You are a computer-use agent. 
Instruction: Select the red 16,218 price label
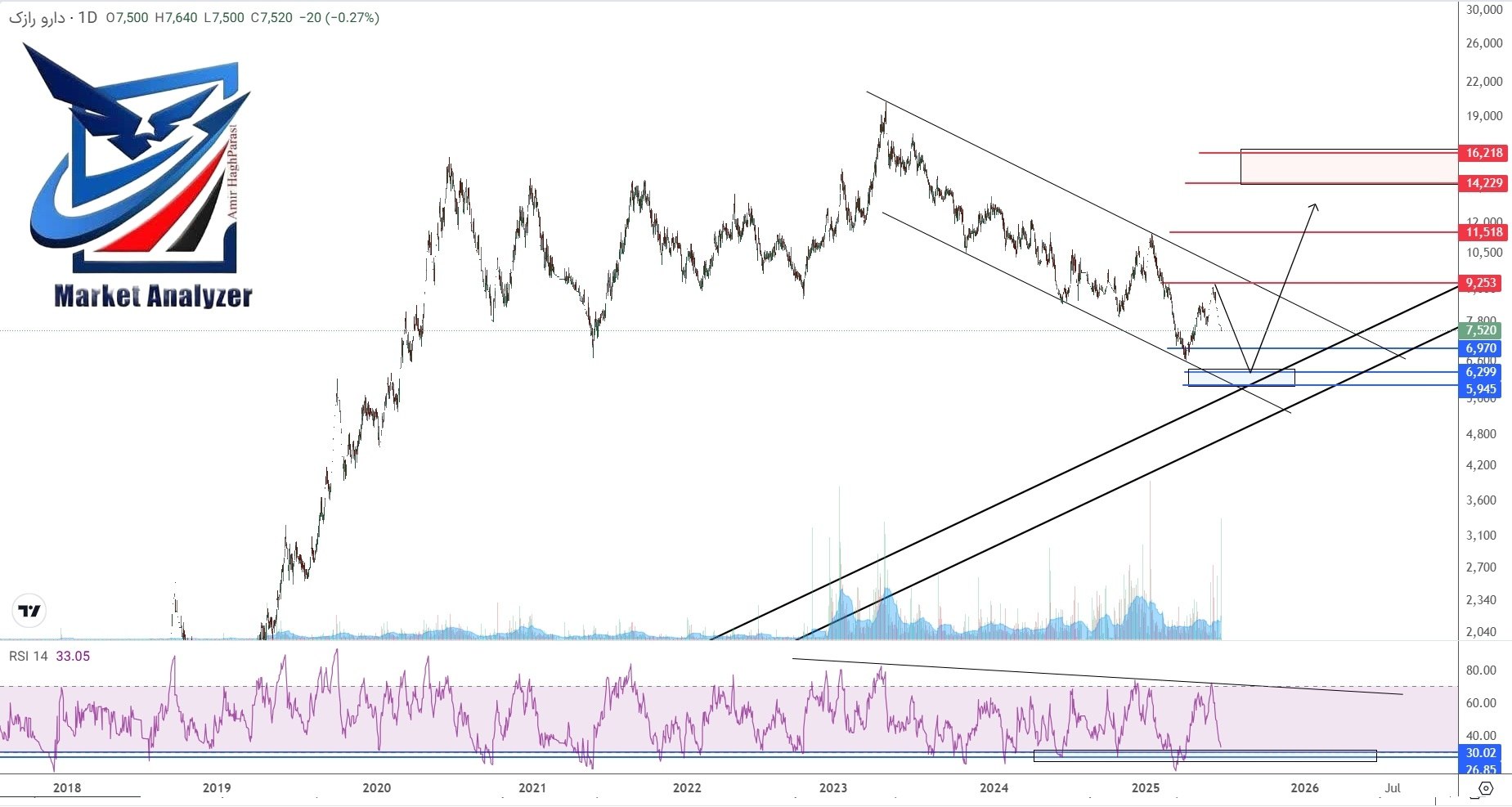coord(1483,153)
